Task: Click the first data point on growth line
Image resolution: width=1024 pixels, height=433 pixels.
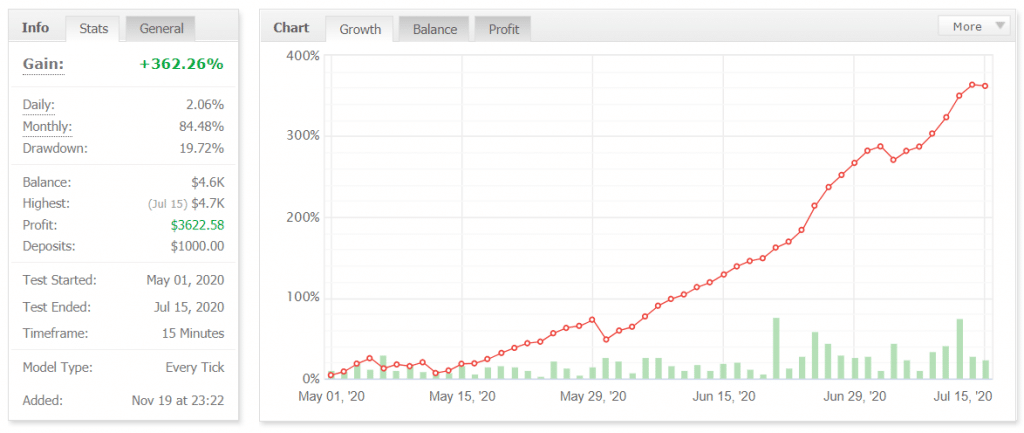Action: coord(331,375)
